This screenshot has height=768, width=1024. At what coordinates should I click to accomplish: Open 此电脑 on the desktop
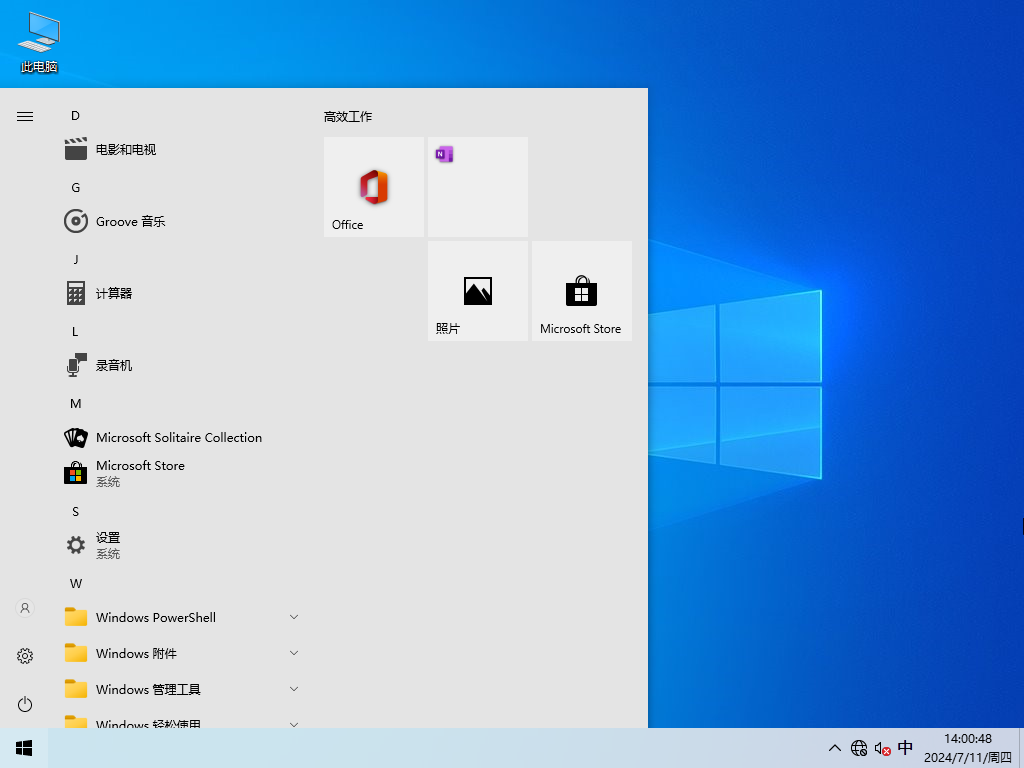click(x=37, y=40)
